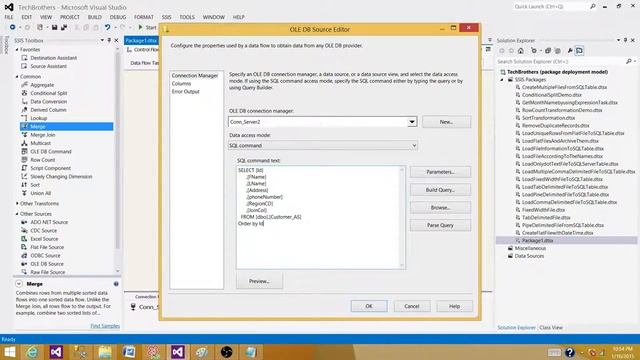Collapse the Merge description panel chevron
The image size is (640, 360).
19,284
